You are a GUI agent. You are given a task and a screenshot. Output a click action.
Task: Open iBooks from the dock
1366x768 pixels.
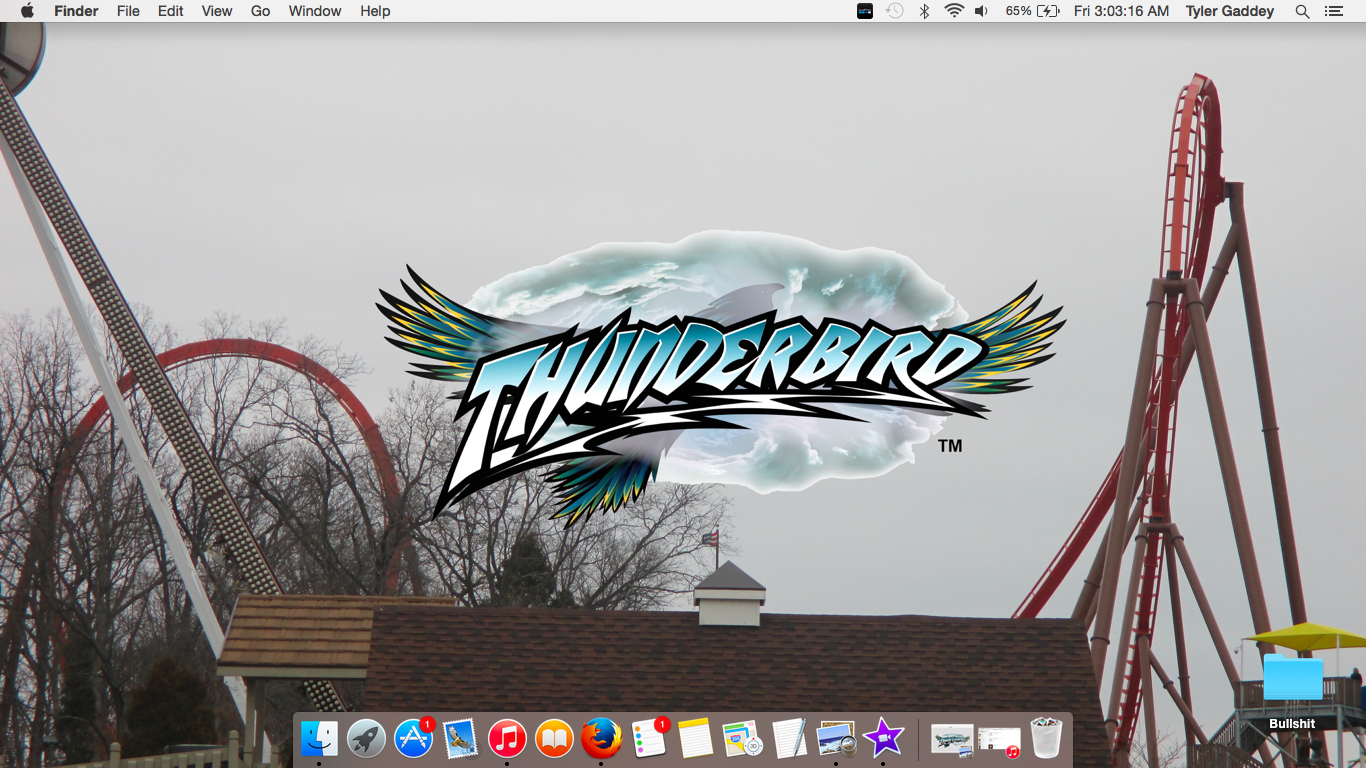554,739
